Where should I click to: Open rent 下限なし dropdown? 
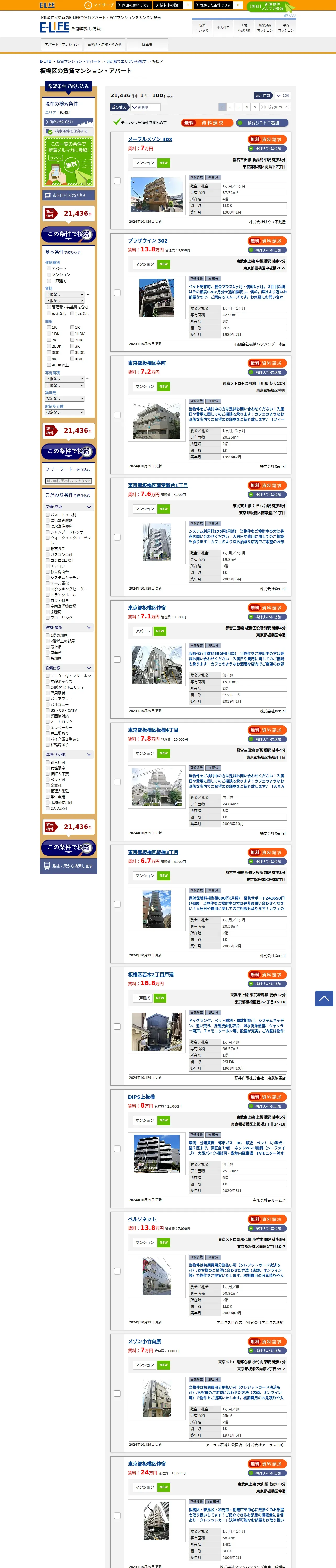[x=65, y=295]
